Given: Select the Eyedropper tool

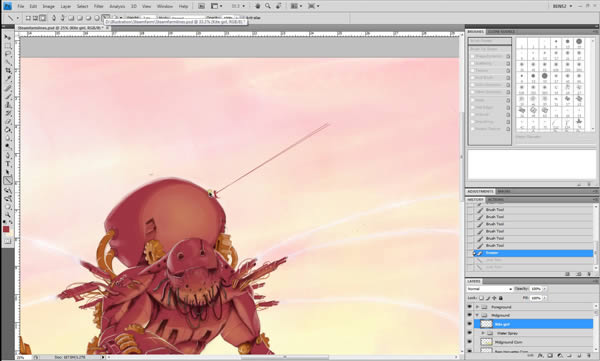Looking at the screenshot, I should click(7, 79).
